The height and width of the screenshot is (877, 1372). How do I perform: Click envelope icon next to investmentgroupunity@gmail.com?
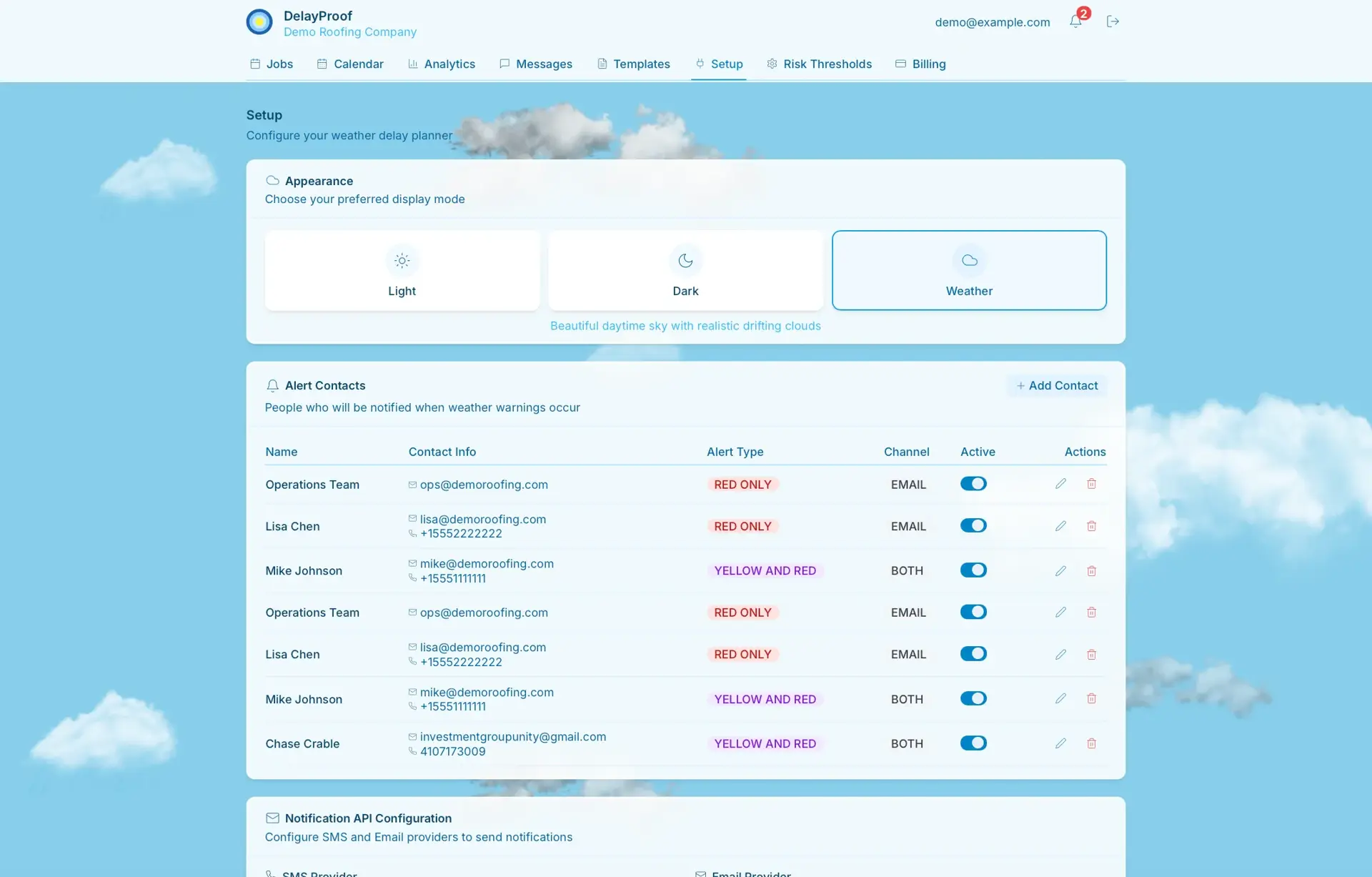click(x=412, y=736)
